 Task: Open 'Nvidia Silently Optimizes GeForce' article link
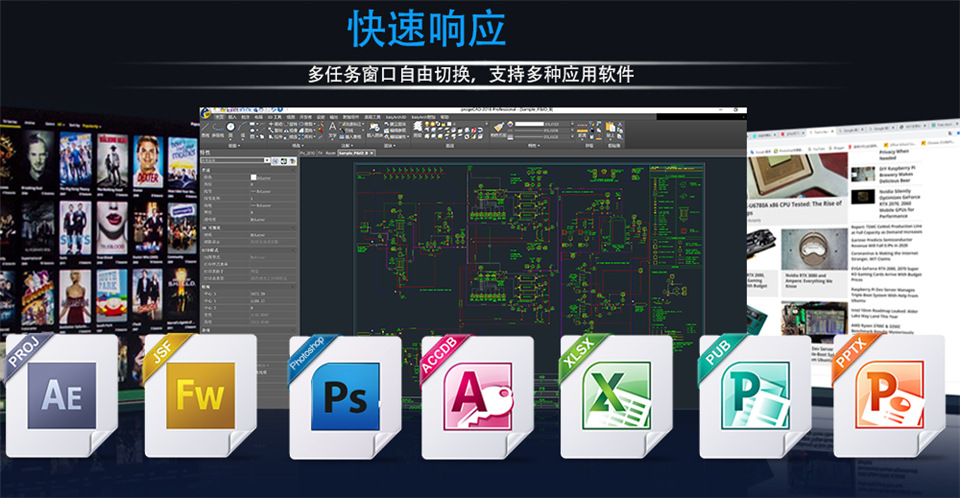[899, 203]
